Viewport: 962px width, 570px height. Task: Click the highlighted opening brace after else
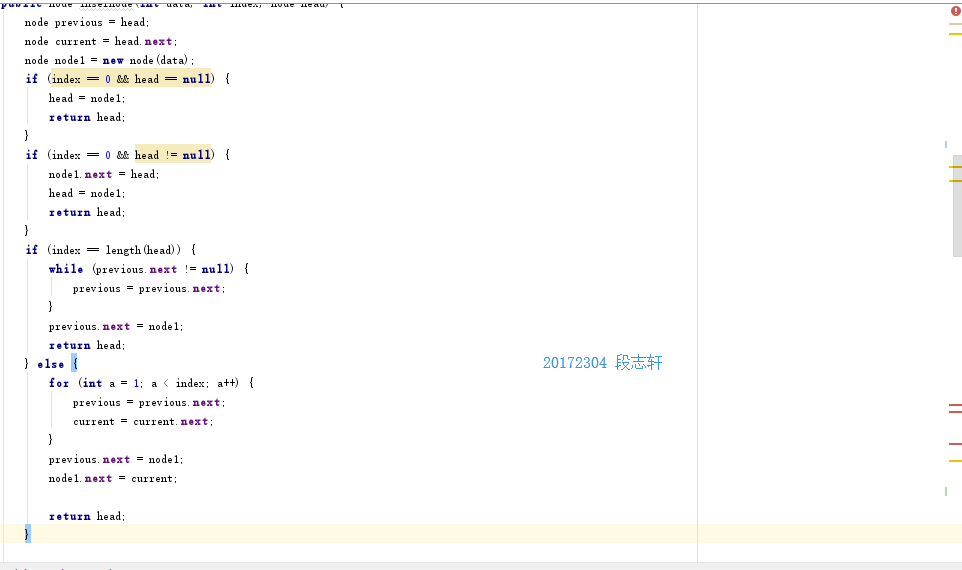pos(74,364)
